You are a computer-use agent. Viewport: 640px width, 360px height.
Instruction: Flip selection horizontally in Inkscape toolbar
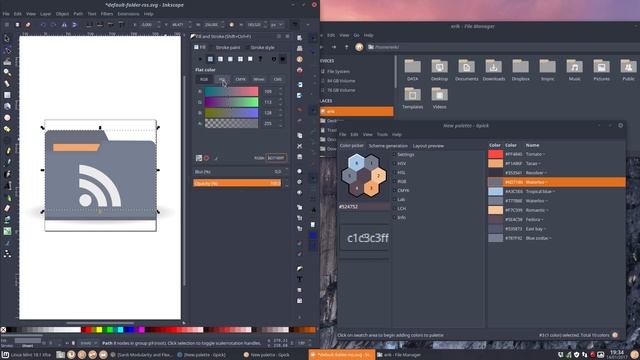point(64,25)
